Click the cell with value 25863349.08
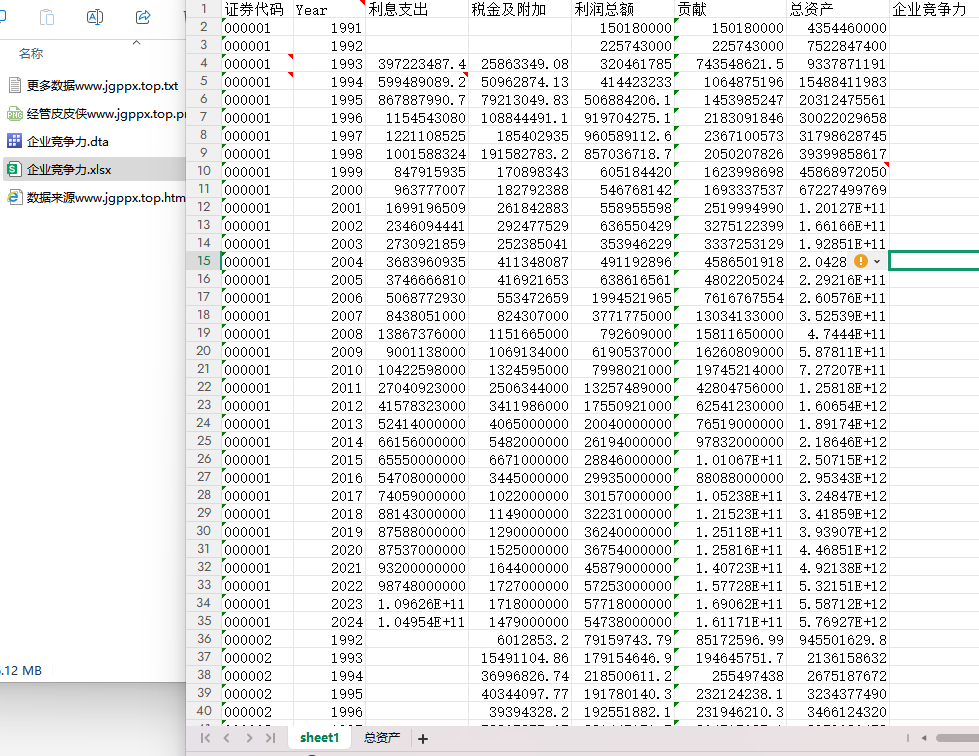Screen dimensions: 979x756 click(x=520, y=64)
